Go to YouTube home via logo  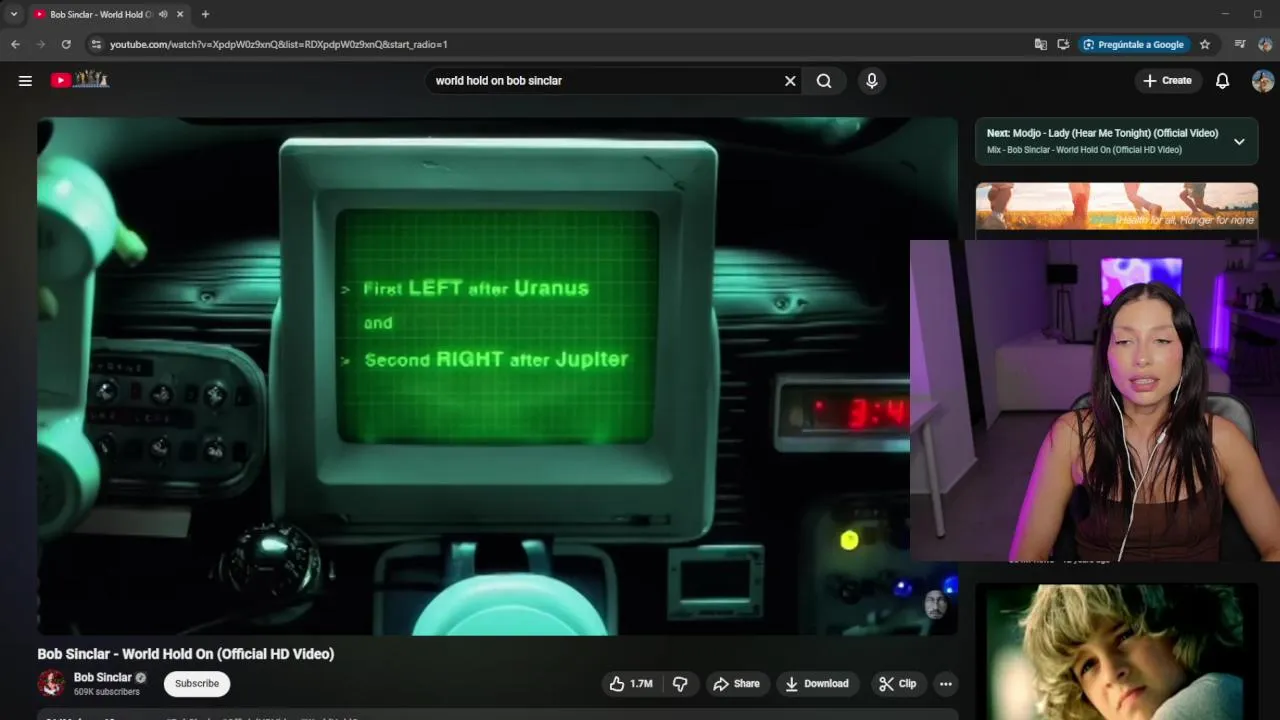(80, 80)
